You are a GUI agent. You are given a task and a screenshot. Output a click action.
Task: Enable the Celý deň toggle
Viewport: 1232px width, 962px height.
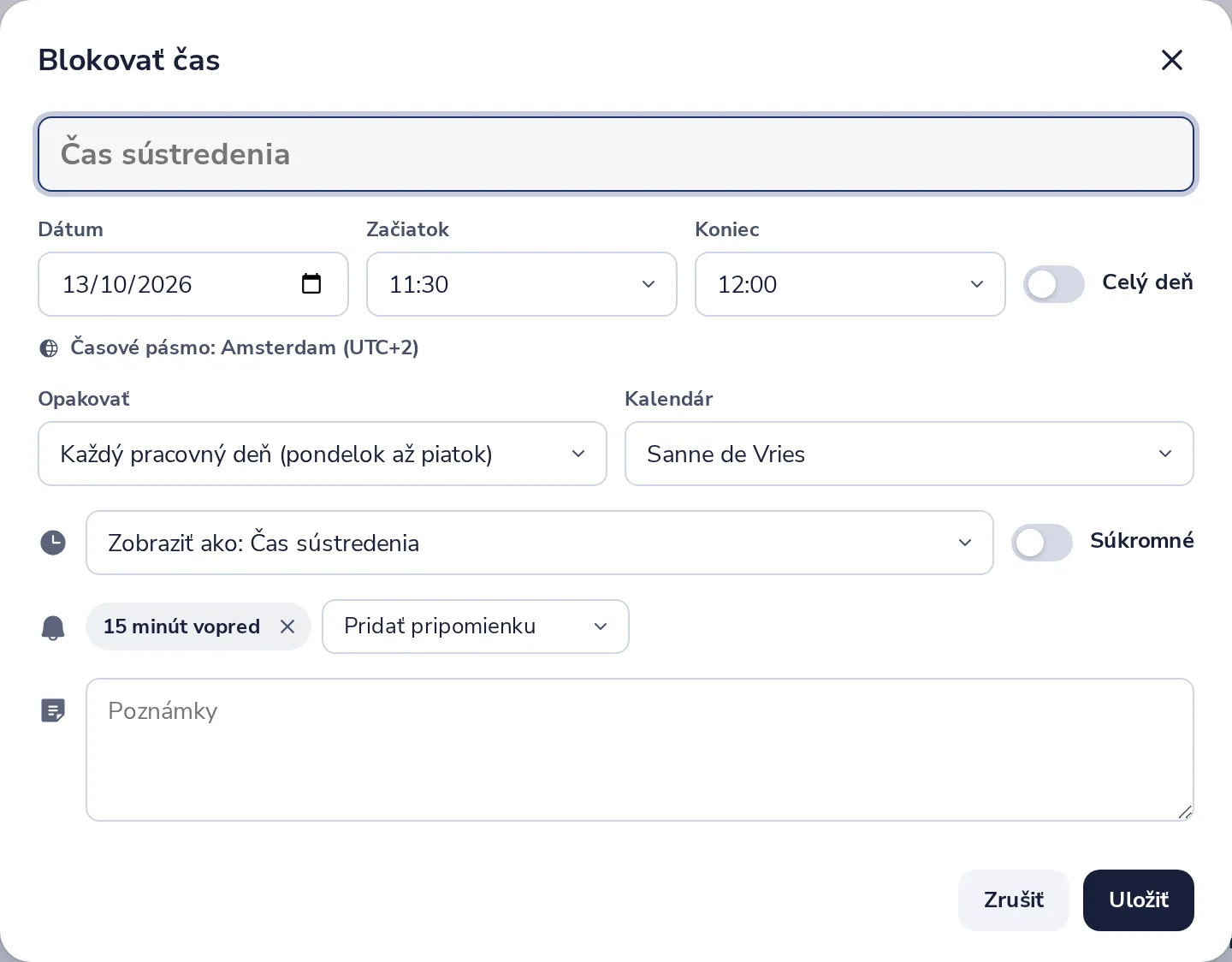point(1054,284)
